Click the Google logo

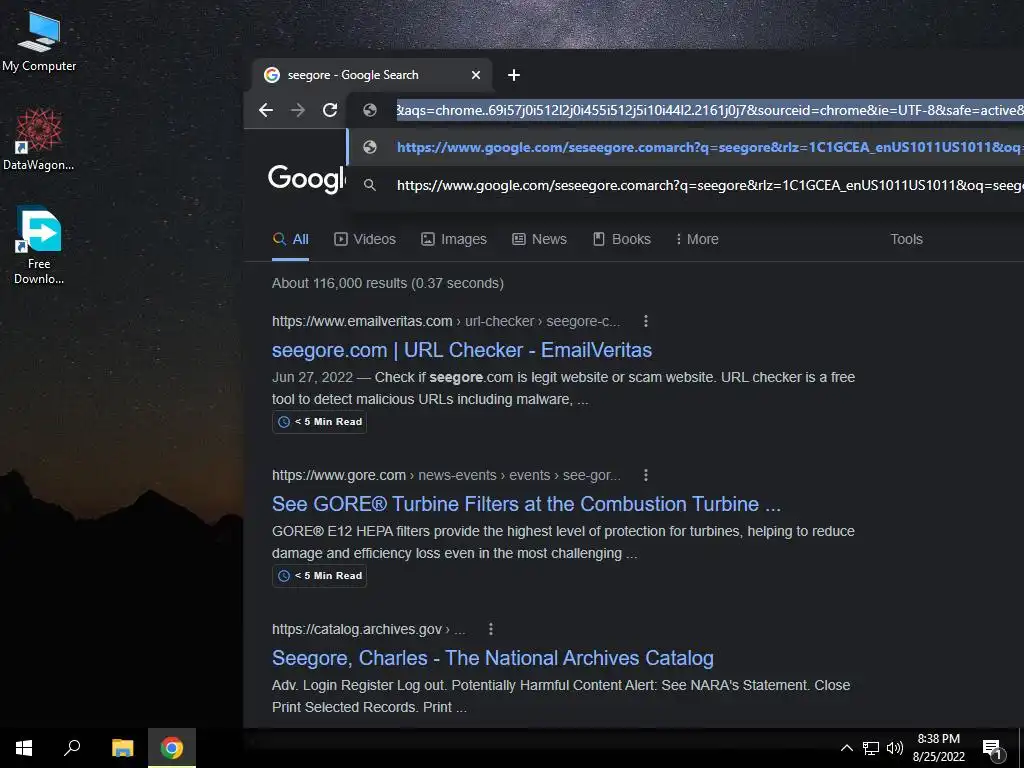tap(306, 178)
